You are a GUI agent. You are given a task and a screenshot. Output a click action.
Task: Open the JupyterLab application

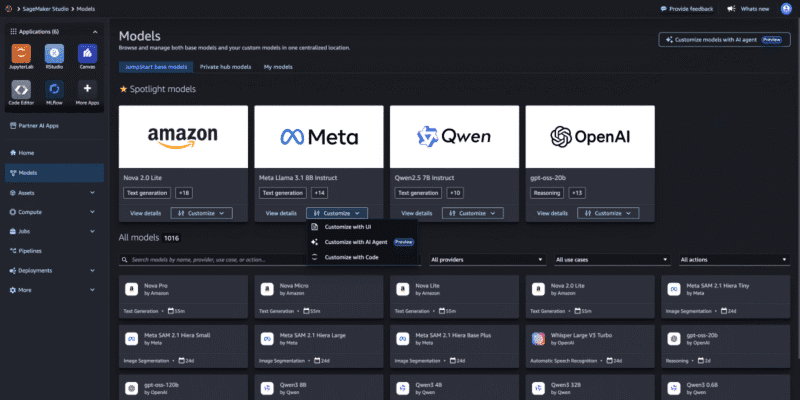(21, 54)
